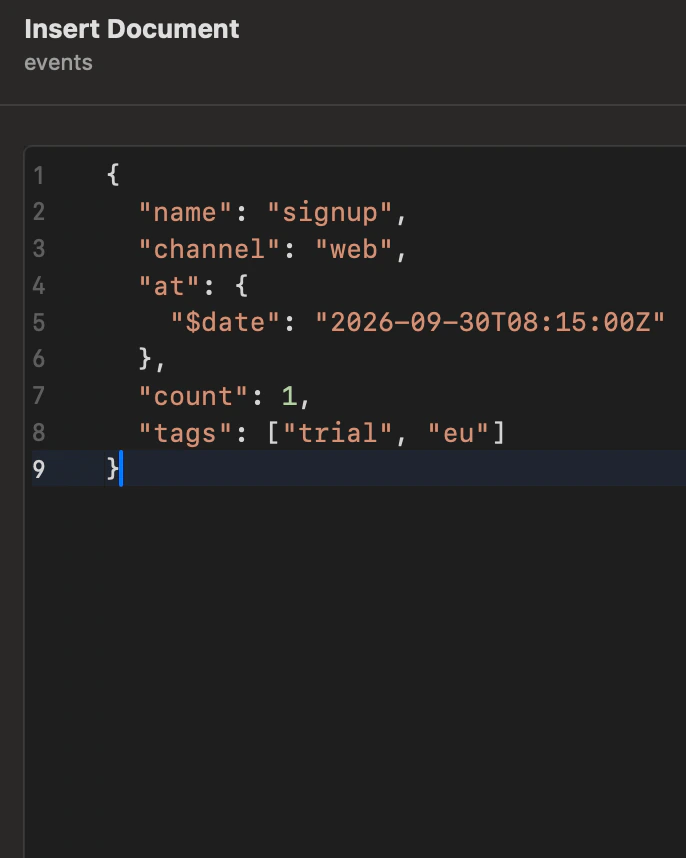This screenshot has width=686, height=858.
Task: Click line number 6 in the gutter
Action: (x=38, y=359)
